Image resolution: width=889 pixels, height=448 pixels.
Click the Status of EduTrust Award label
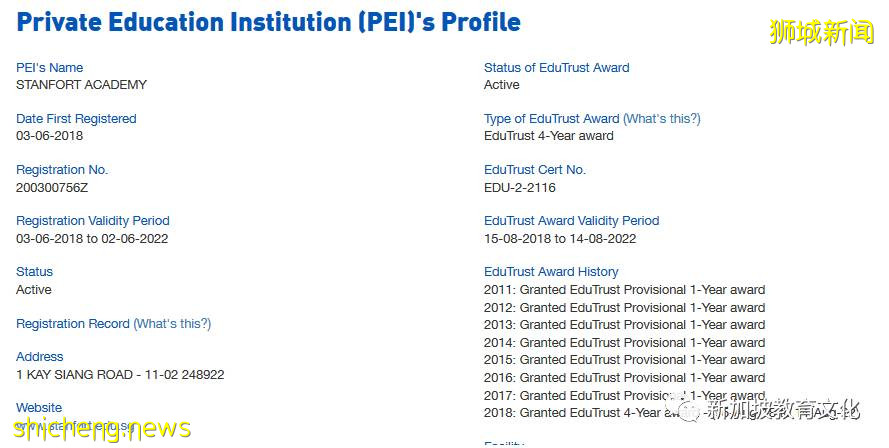[557, 68]
